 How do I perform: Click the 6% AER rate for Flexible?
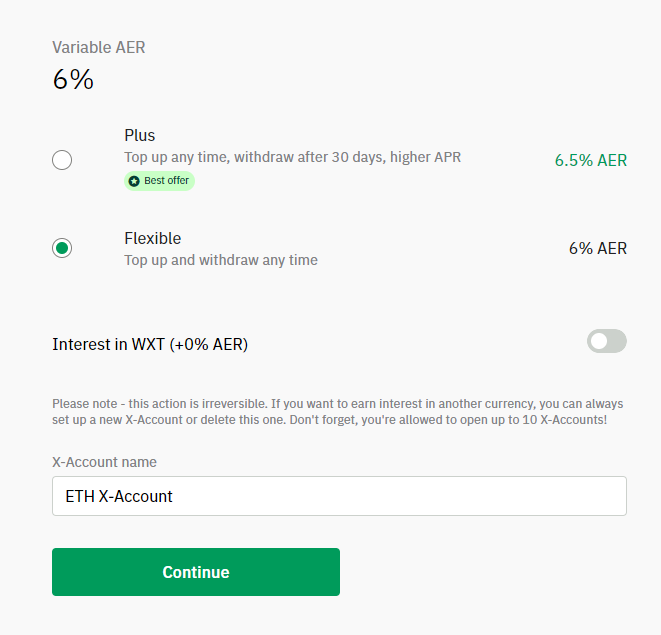click(598, 248)
